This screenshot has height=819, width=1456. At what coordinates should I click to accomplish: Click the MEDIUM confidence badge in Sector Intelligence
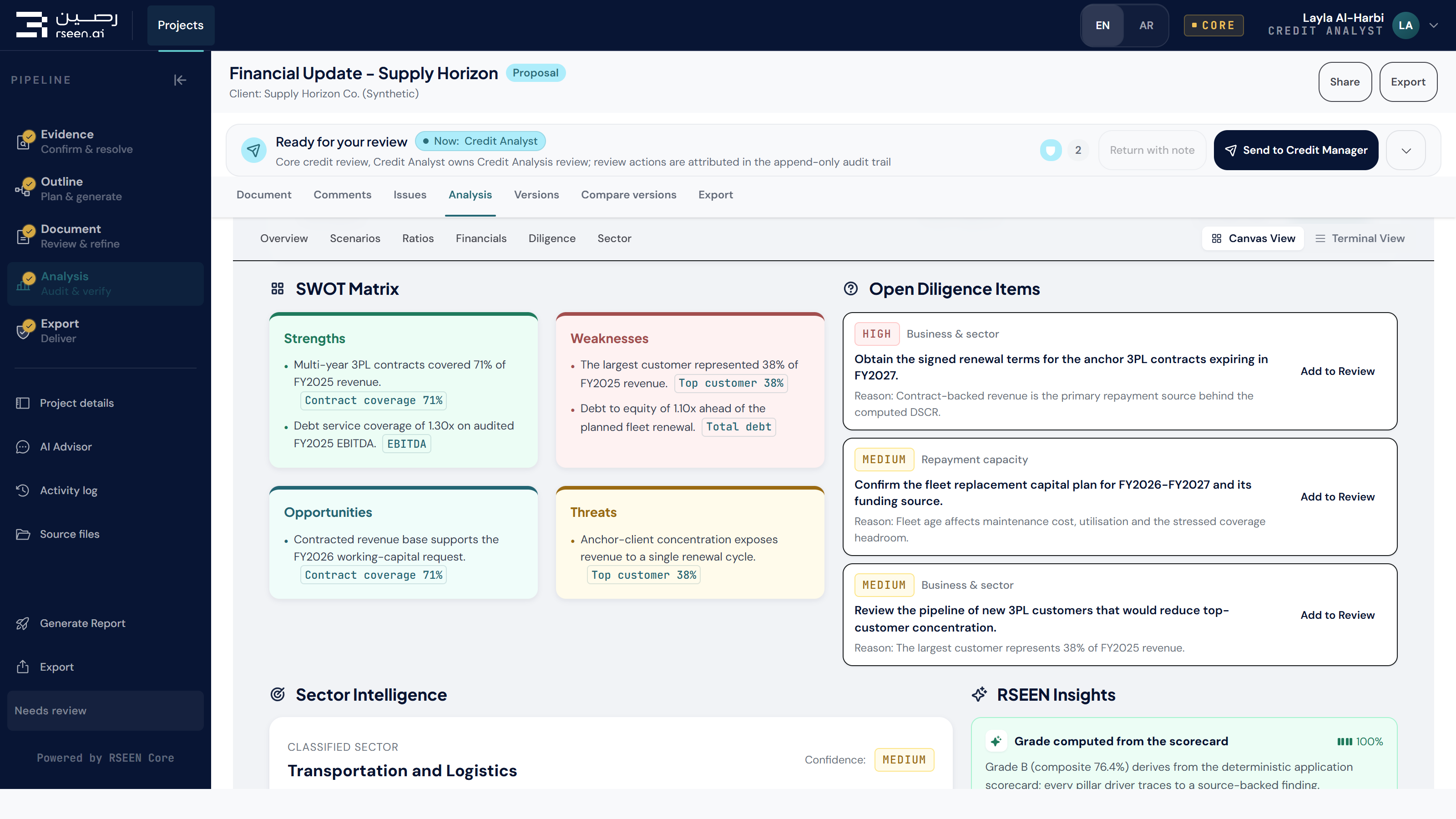[x=904, y=760]
